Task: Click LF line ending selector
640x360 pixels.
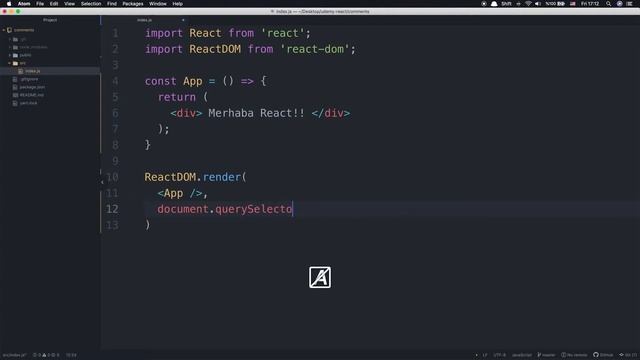Action: pos(485,355)
